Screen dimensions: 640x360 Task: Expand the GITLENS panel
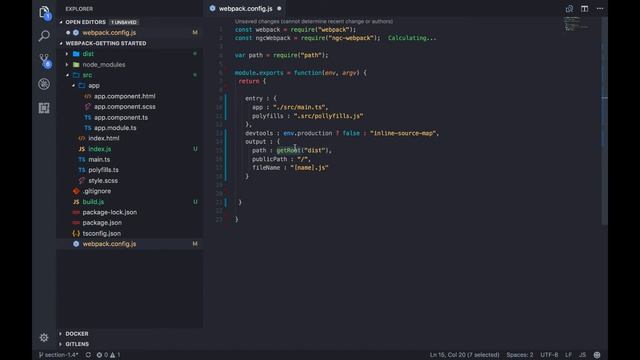(x=77, y=344)
